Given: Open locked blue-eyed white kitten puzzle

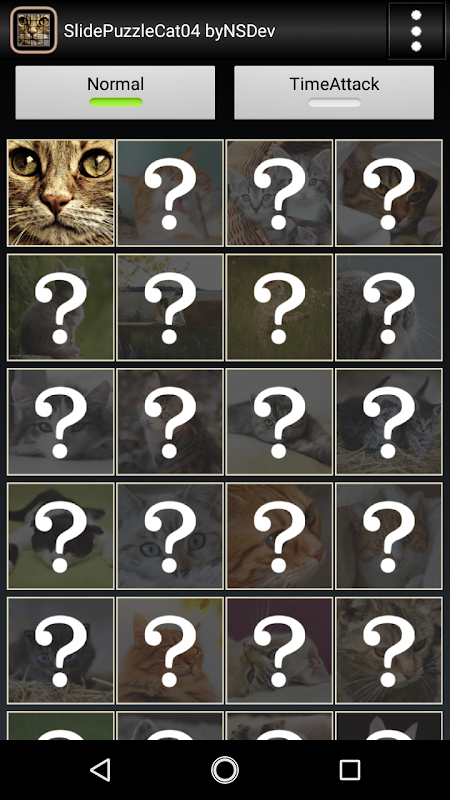Looking at the screenshot, I should (170, 536).
